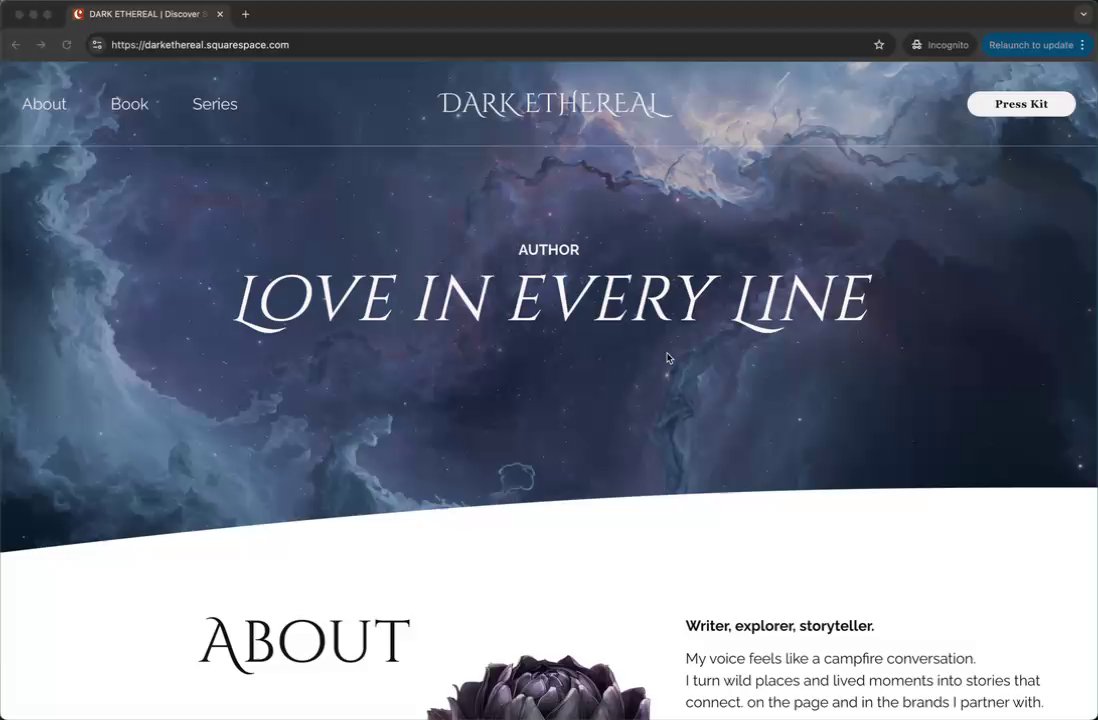Expand the tab search chevron
The image size is (1098, 720).
coord(1083,14)
